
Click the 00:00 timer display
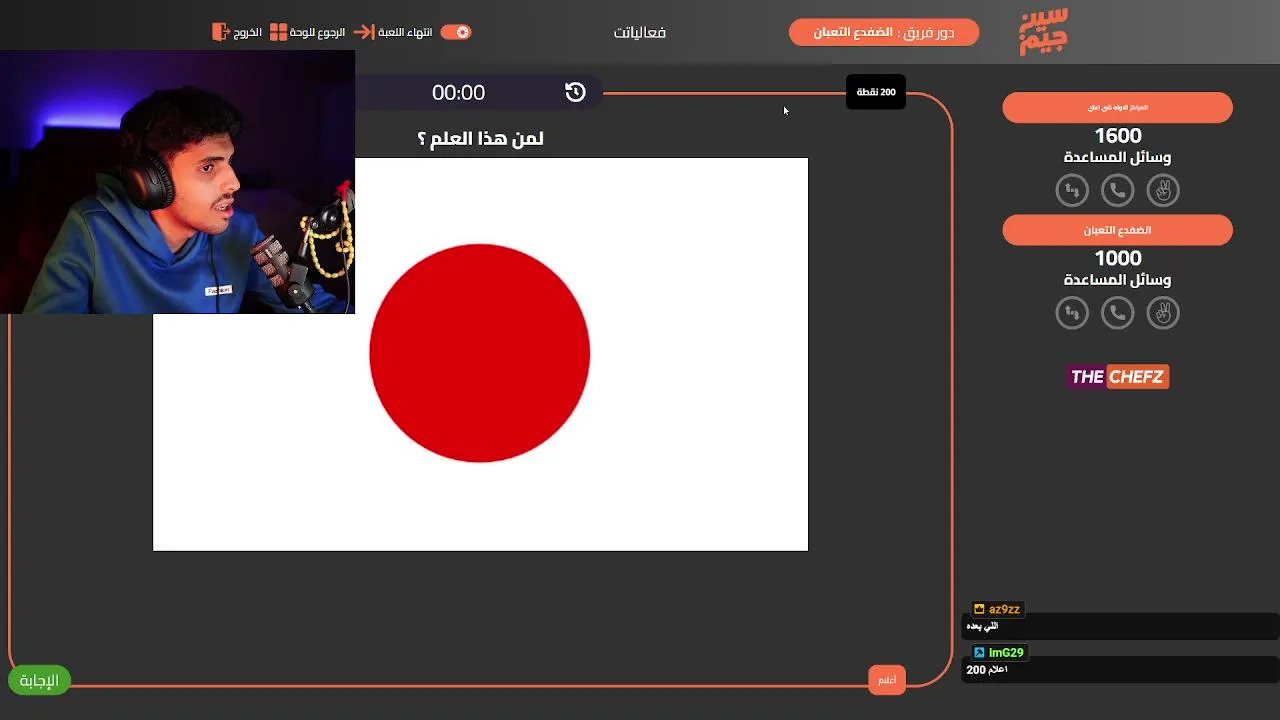pos(458,92)
